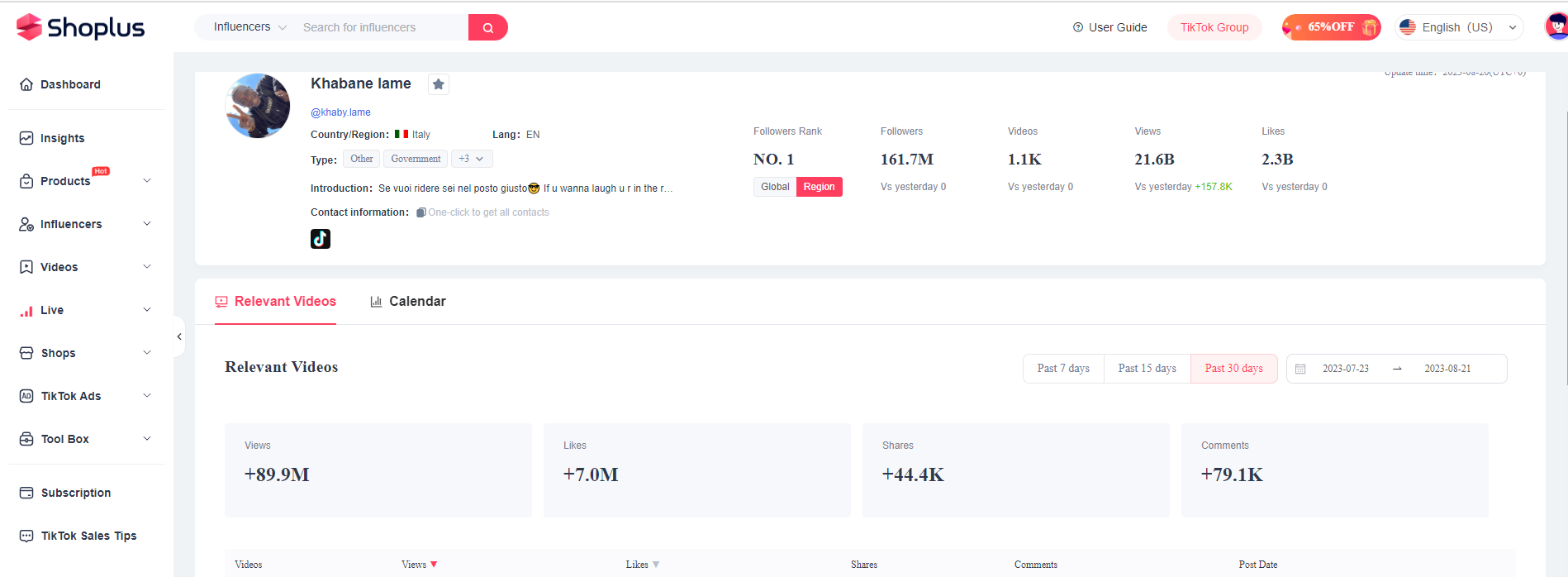The height and width of the screenshot is (577, 1568).
Task: Click the Live bar chart icon
Action: [x=26, y=311]
